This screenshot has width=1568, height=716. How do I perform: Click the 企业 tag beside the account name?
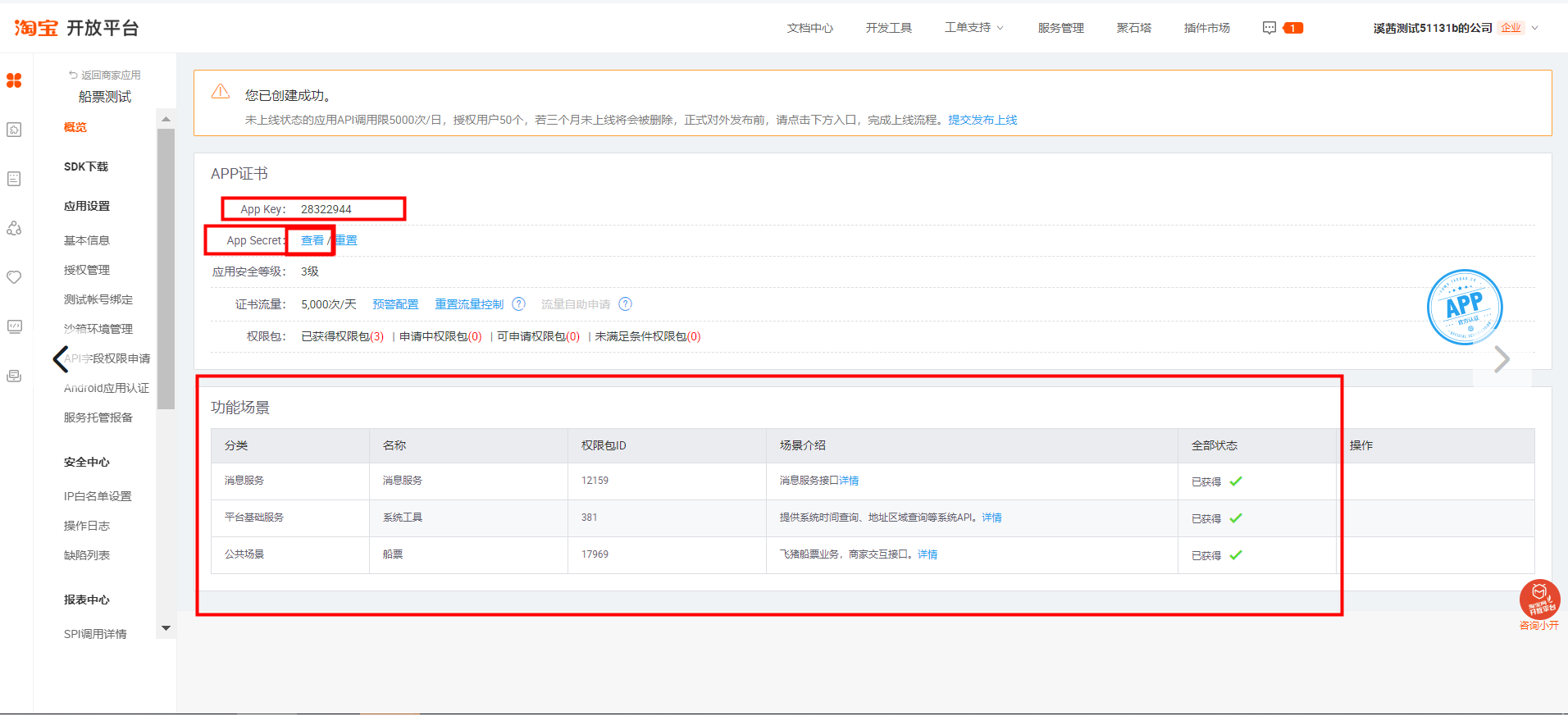pos(1511,28)
